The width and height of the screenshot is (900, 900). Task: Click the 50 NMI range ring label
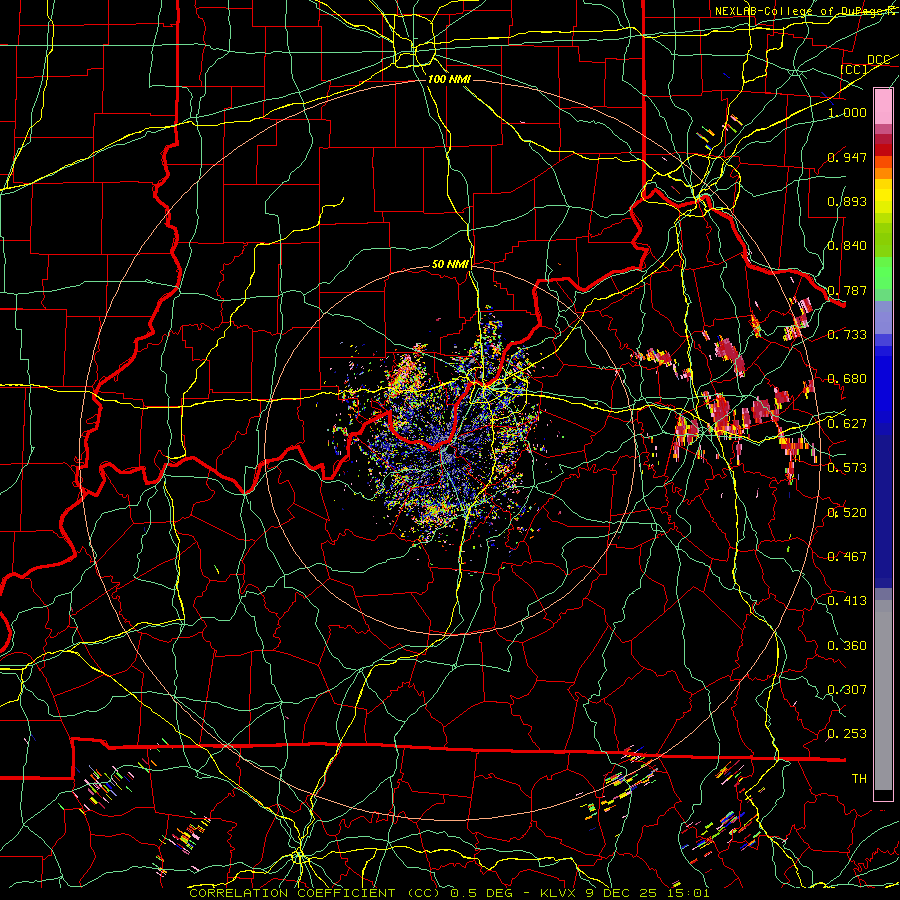[450, 264]
